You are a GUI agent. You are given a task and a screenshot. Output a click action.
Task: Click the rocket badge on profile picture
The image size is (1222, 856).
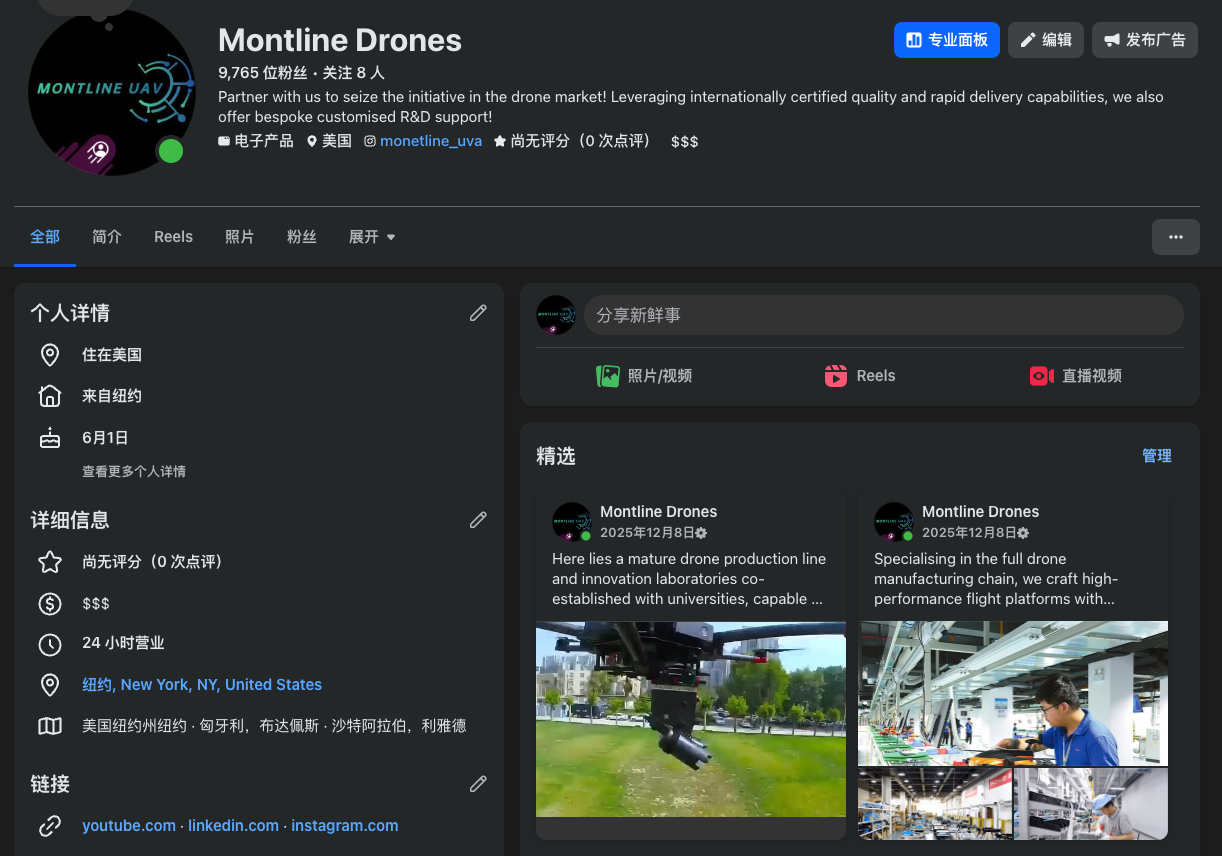tap(99, 153)
